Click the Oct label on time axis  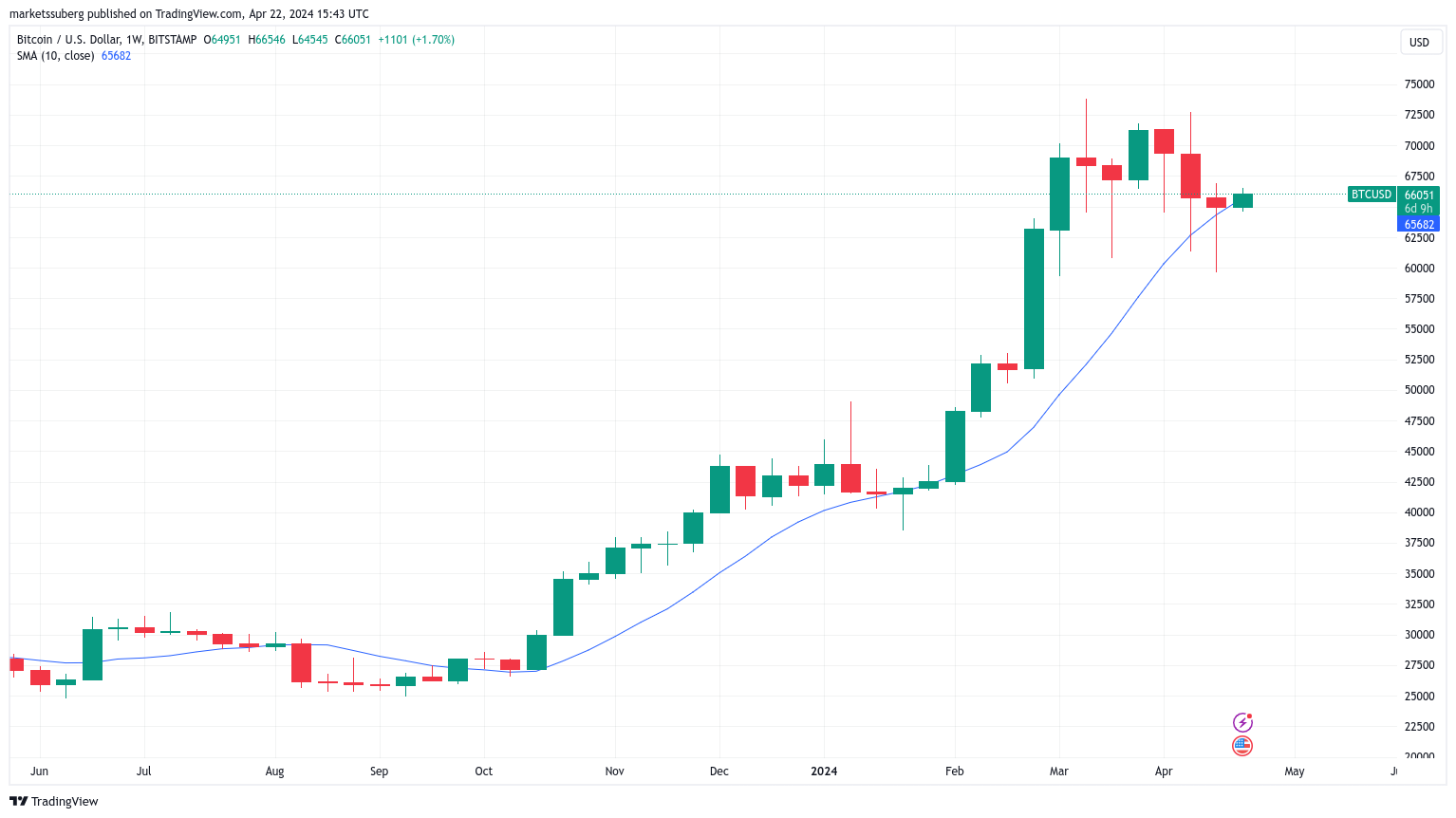tap(484, 772)
